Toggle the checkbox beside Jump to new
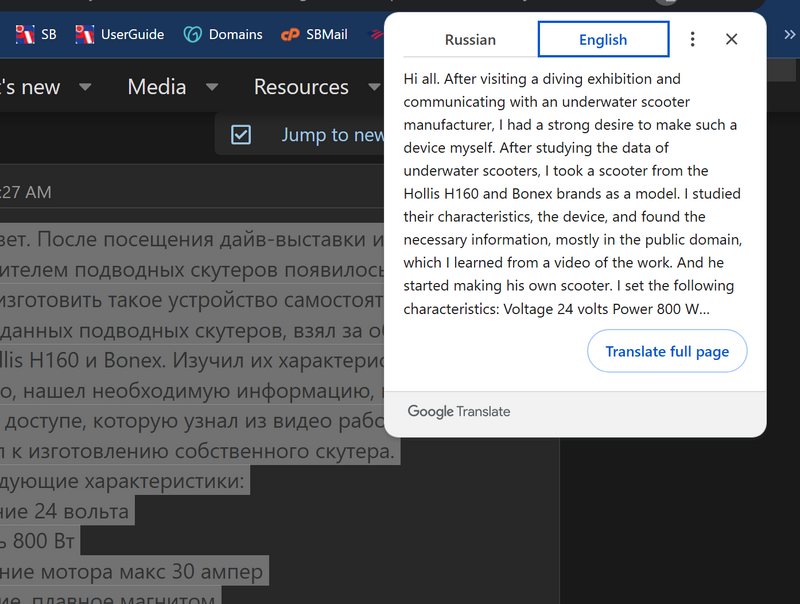Image resolution: width=800 pixels, height=604 pixels. [x=241, y=135]
